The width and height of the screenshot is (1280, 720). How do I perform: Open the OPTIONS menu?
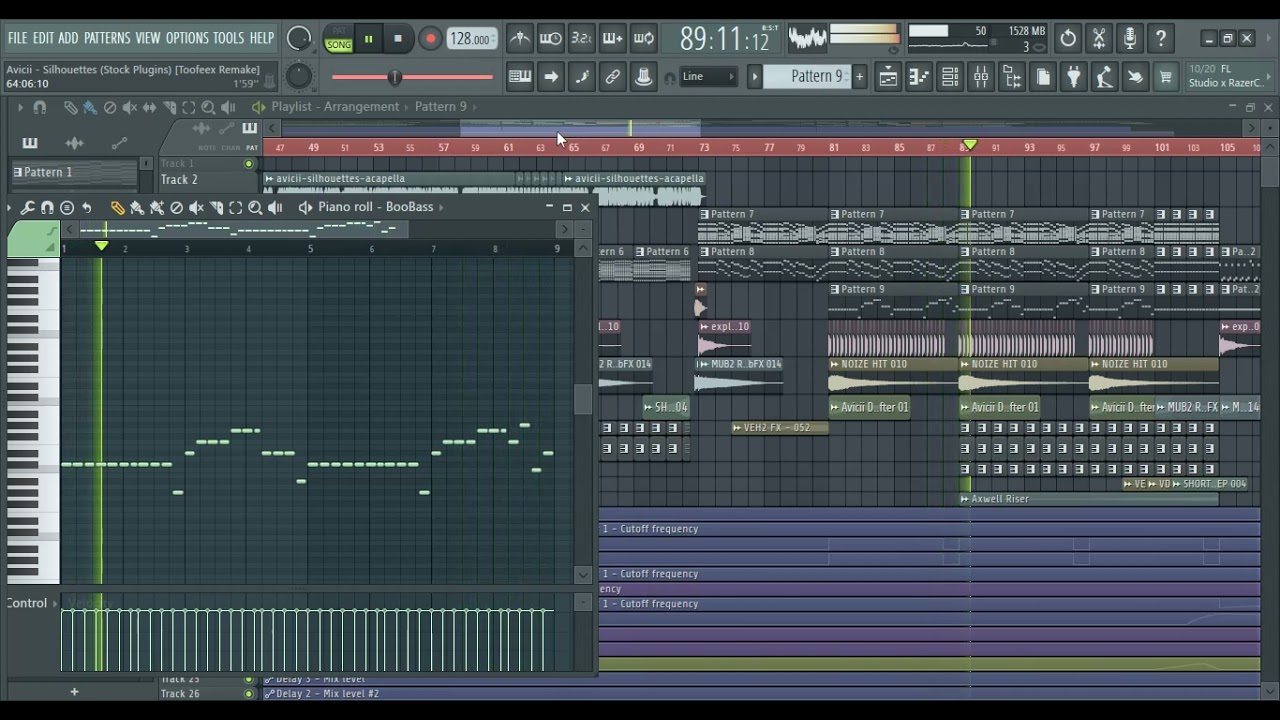coord(187,38)
